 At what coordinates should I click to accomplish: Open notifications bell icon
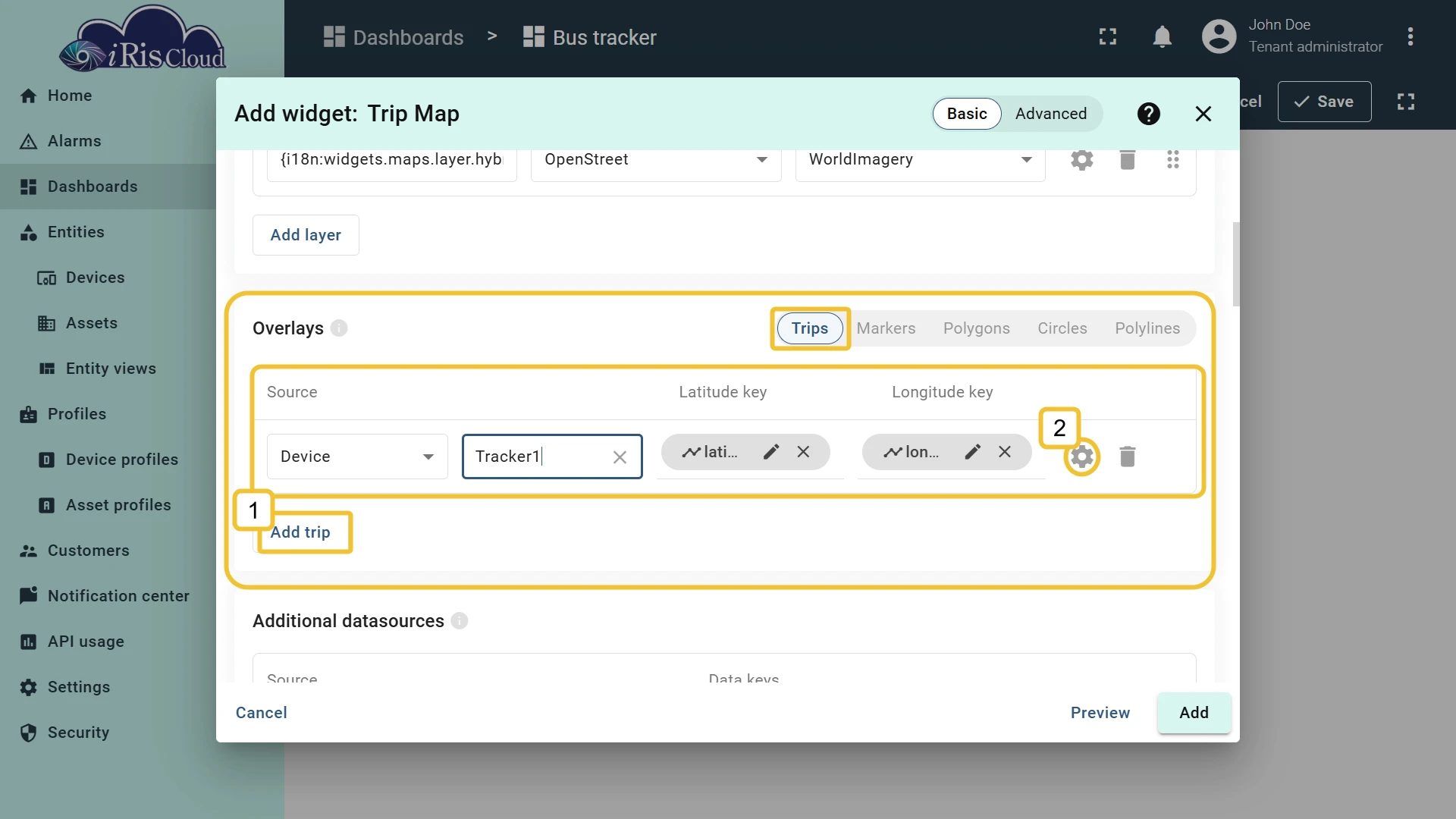point(1163,36)
